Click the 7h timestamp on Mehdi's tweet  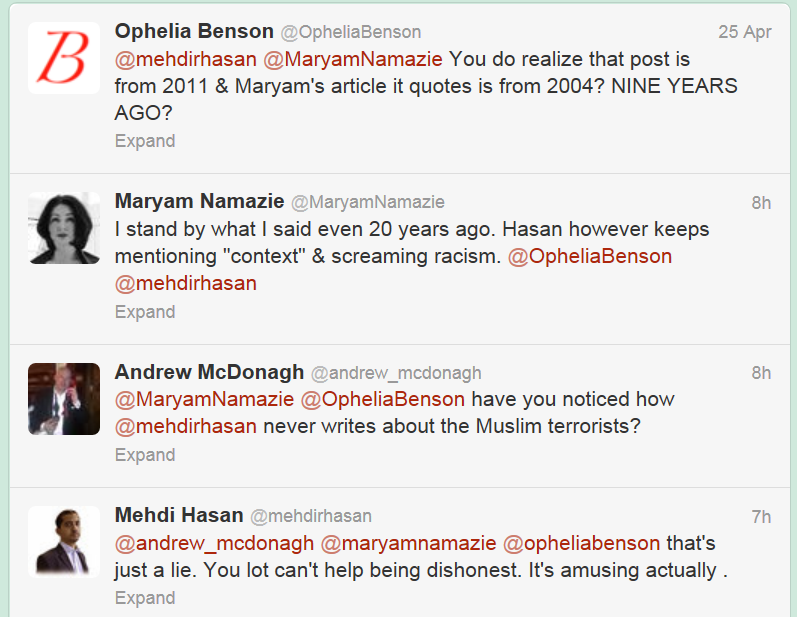click(761, 517)
